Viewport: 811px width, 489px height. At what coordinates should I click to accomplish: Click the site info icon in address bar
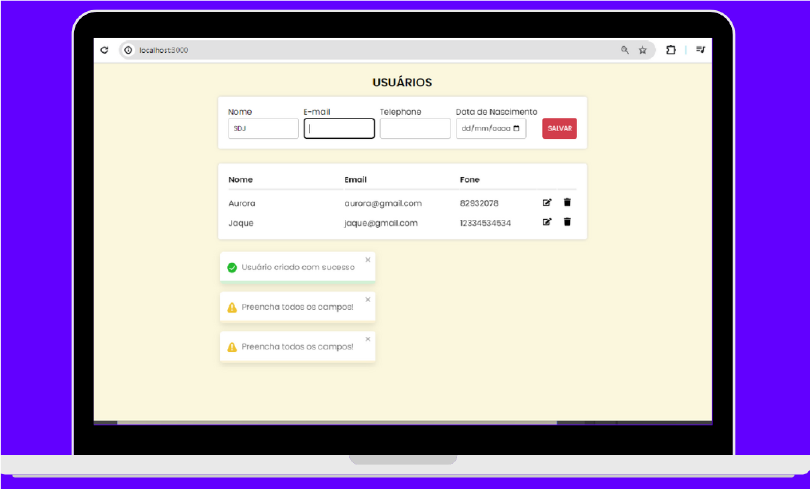click(128, 50)
